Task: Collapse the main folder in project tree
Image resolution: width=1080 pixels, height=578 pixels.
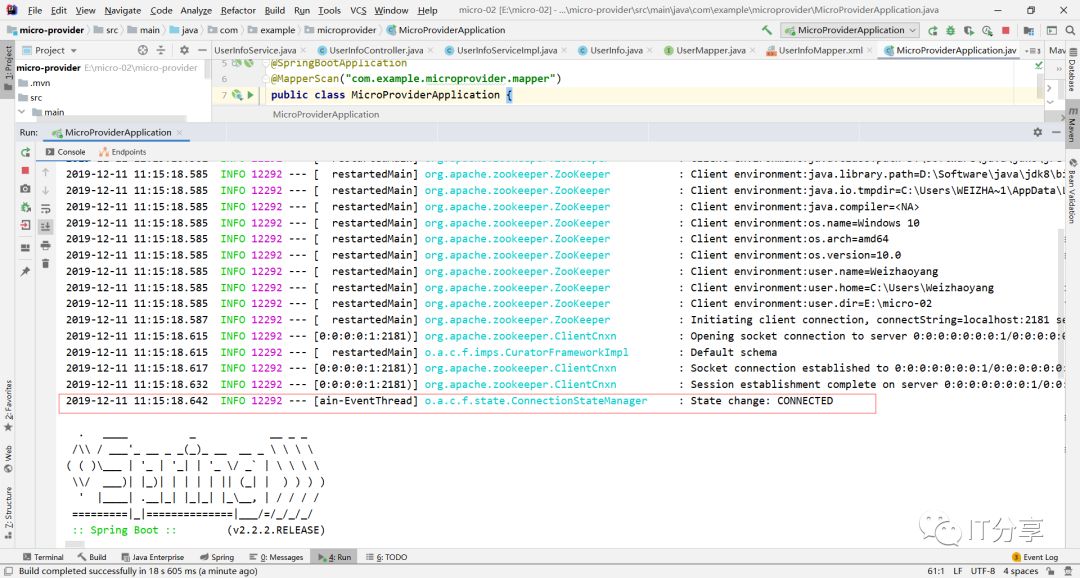Action: tap(22, 112)
